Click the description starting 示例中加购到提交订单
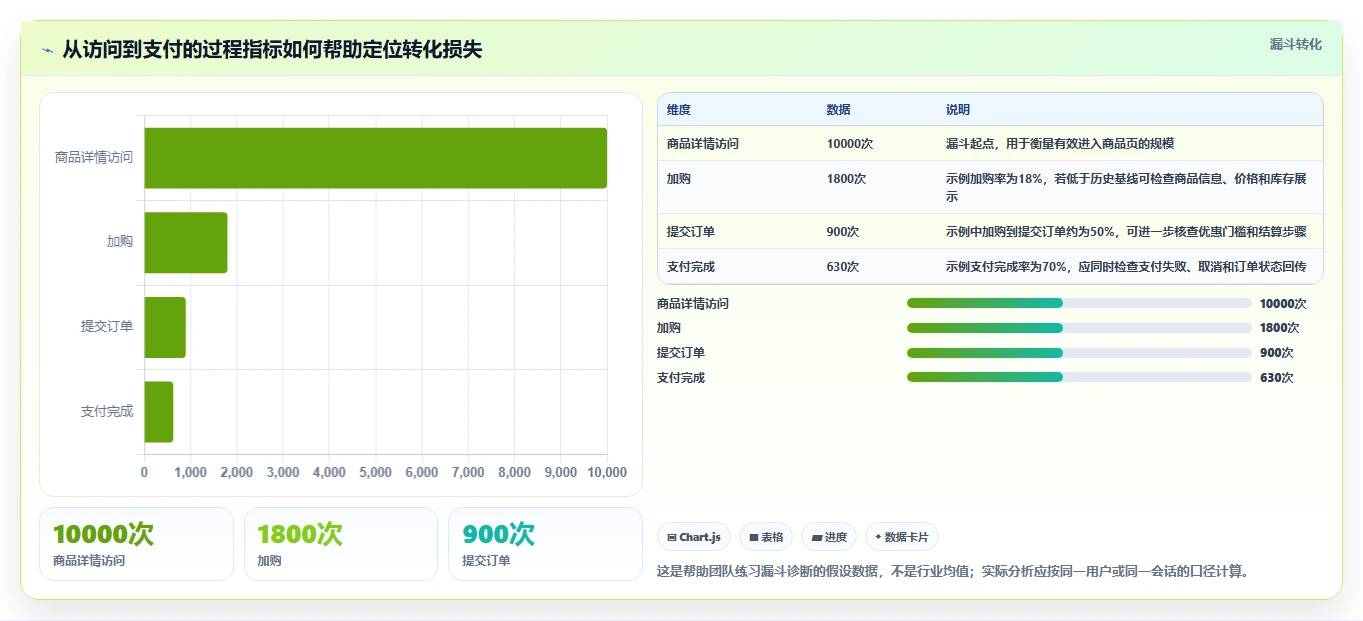This screenshot has height=621, width=1363. 1126,232
